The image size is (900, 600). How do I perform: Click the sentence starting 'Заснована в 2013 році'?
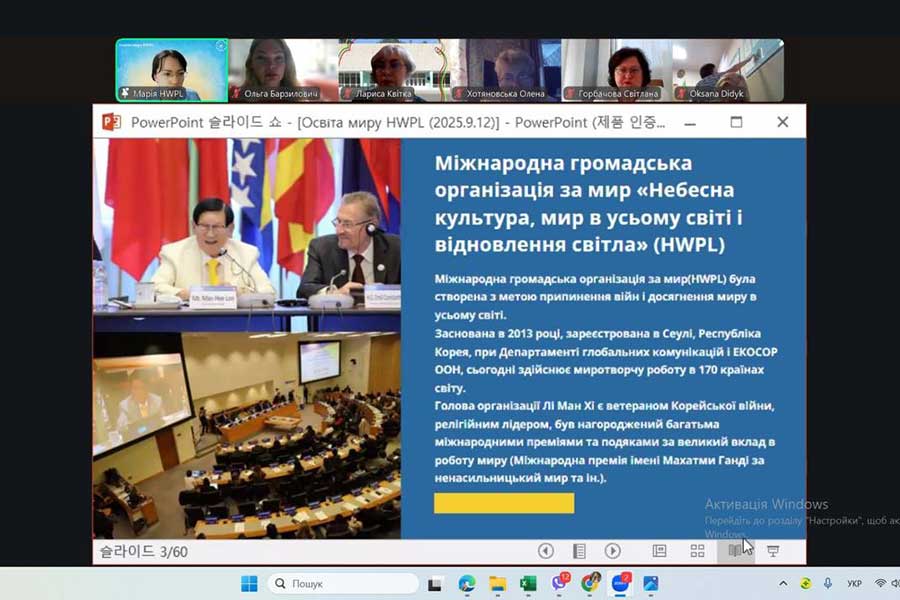606,361
